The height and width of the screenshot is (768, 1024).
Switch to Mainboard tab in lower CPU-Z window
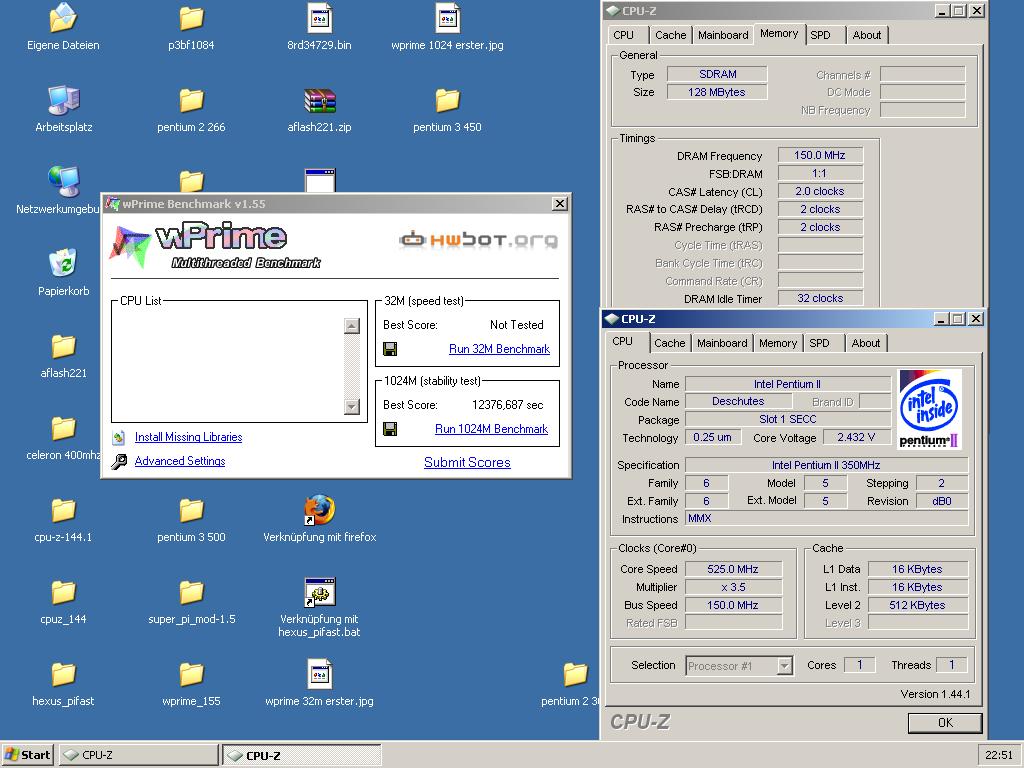tap(722, 343)
